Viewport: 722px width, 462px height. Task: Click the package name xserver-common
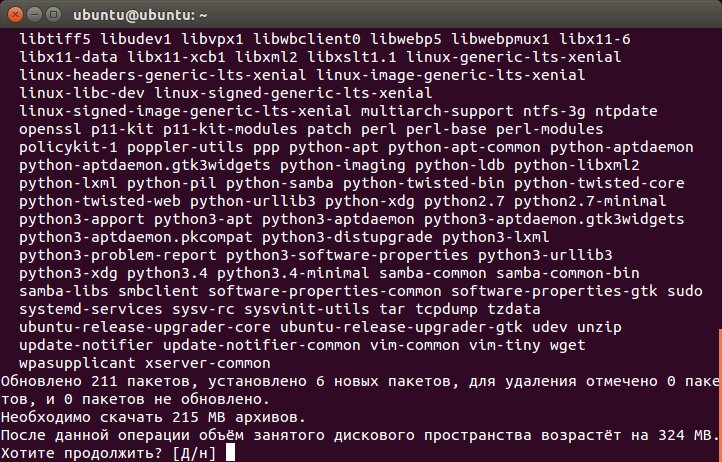208,363
